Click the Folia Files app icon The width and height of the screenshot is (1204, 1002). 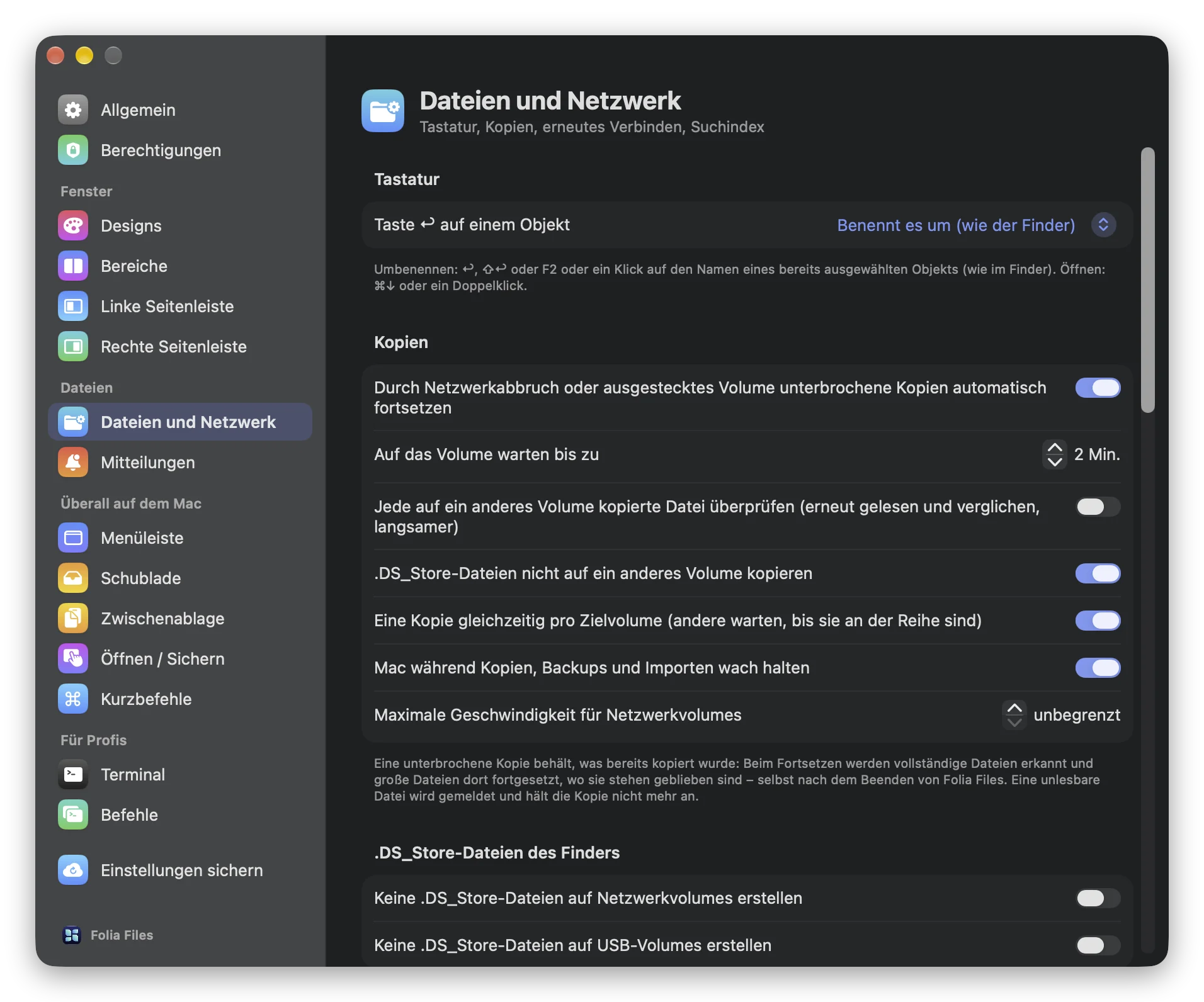(x=72, y=935)
